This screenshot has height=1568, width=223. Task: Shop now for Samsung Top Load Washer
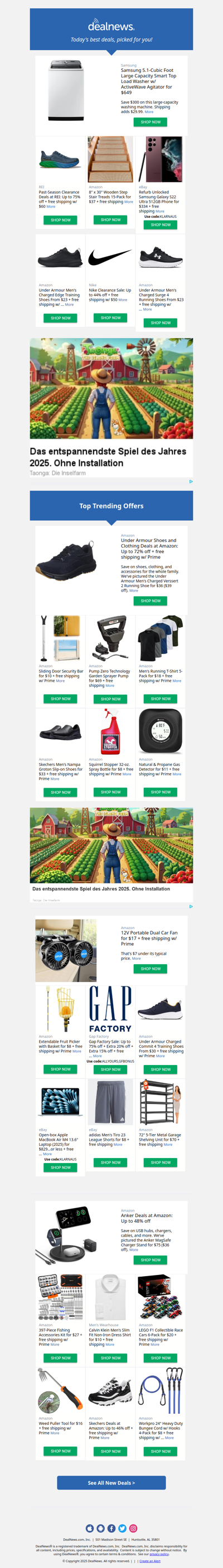click(x=151, y=122)
